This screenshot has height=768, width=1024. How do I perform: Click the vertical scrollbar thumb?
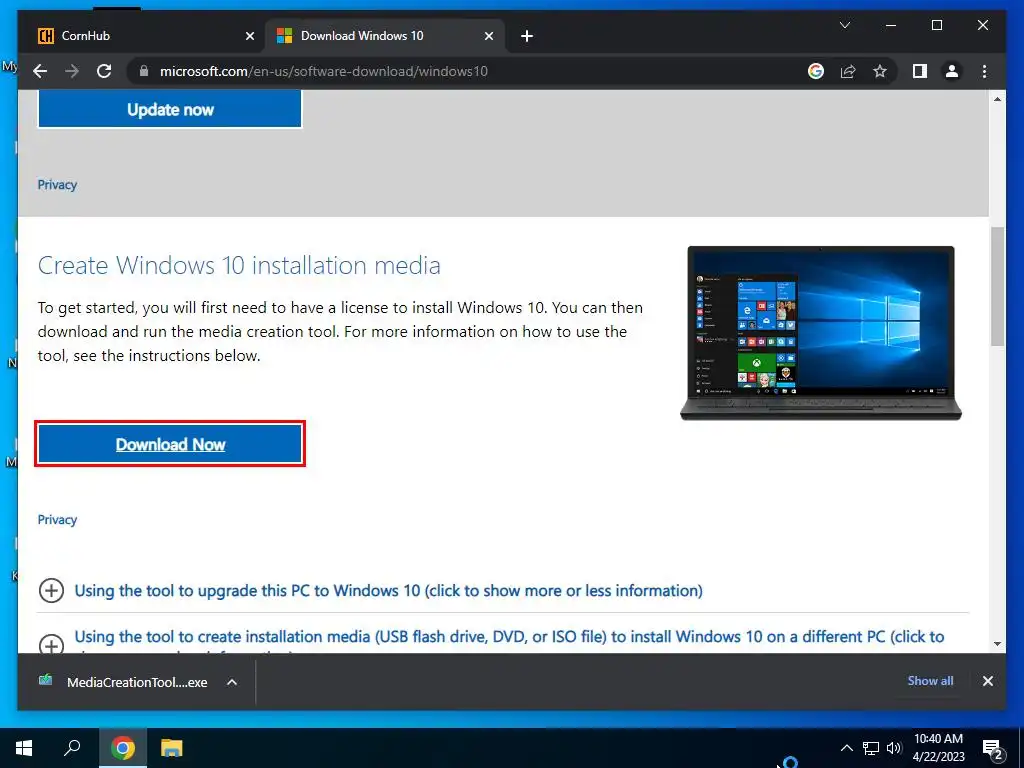[997, 286]
